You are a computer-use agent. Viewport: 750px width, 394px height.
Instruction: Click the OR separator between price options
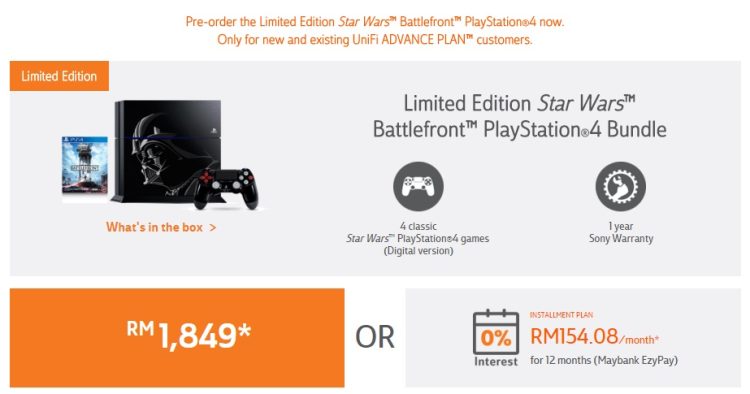tap(375, 337)
